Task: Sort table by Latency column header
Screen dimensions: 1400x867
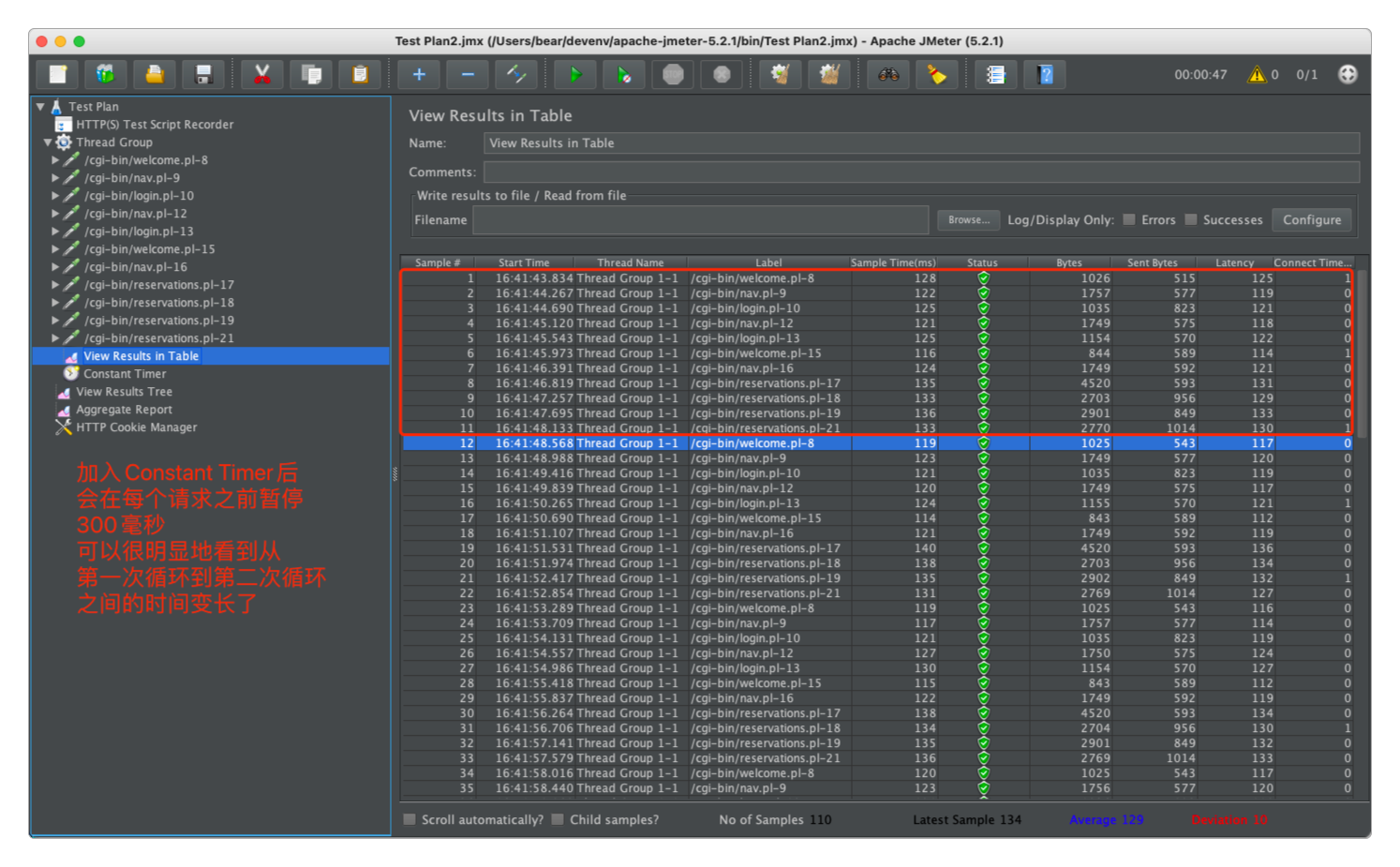Action: pos(1234,262)
